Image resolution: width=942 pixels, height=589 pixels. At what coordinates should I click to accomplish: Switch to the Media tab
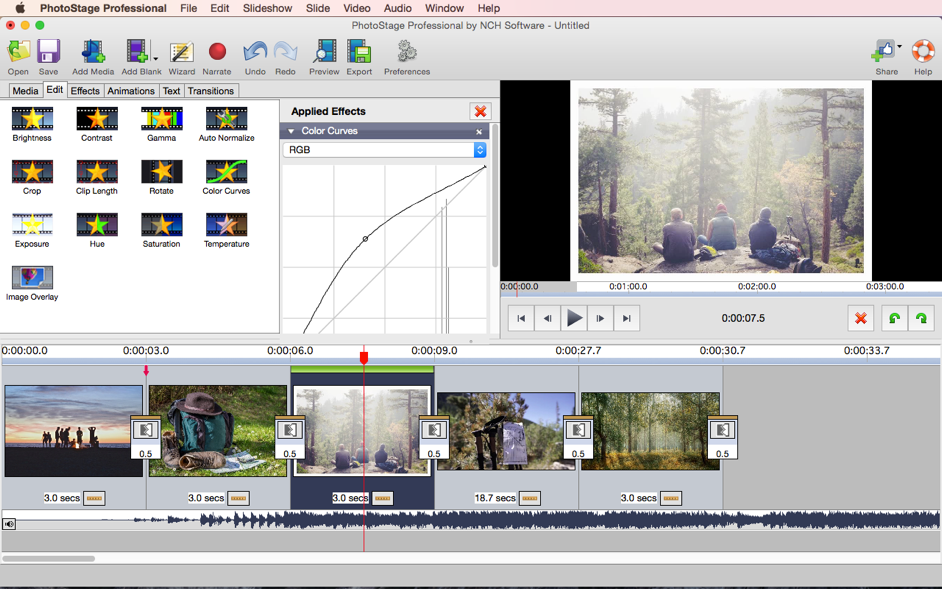click(25, 91)
